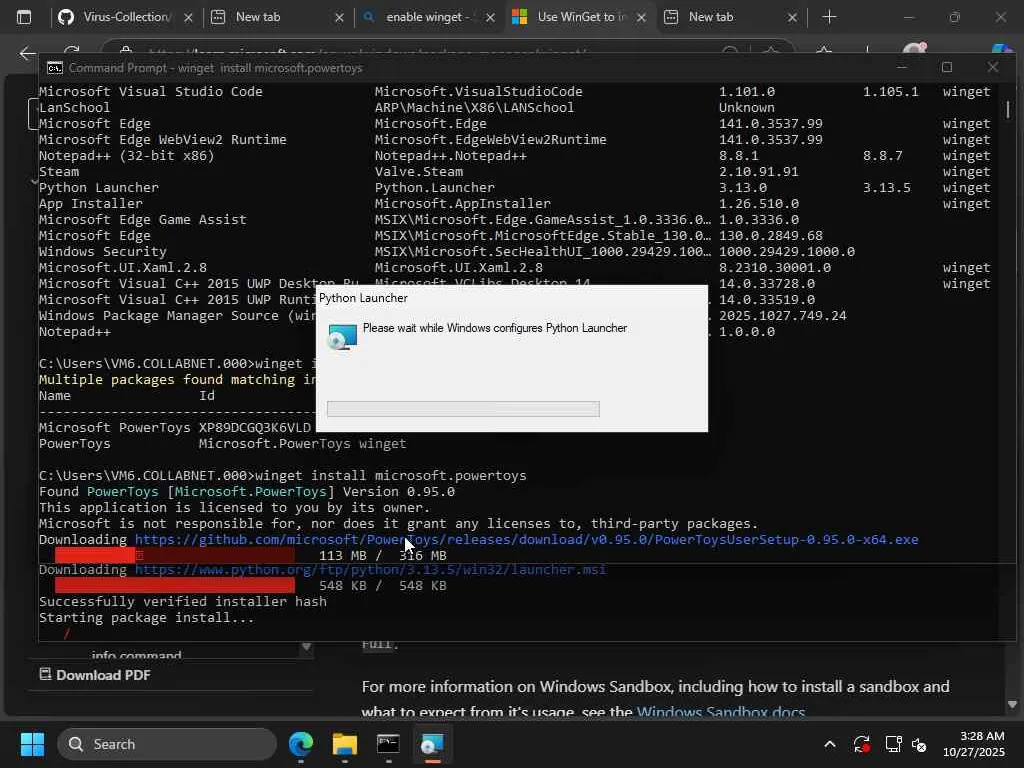Screen dimensions: 1024x768
Task: Click the Microsoft.AppInstaller package Id
Action: tap(462, 204)
